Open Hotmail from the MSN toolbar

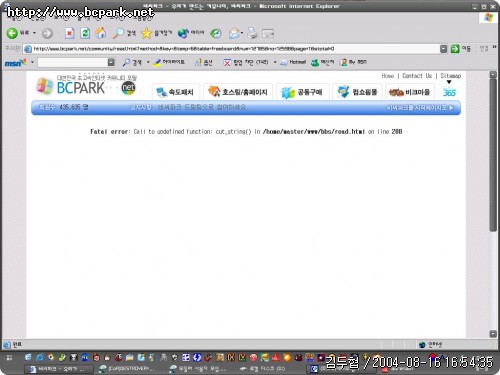click(293, 62)
